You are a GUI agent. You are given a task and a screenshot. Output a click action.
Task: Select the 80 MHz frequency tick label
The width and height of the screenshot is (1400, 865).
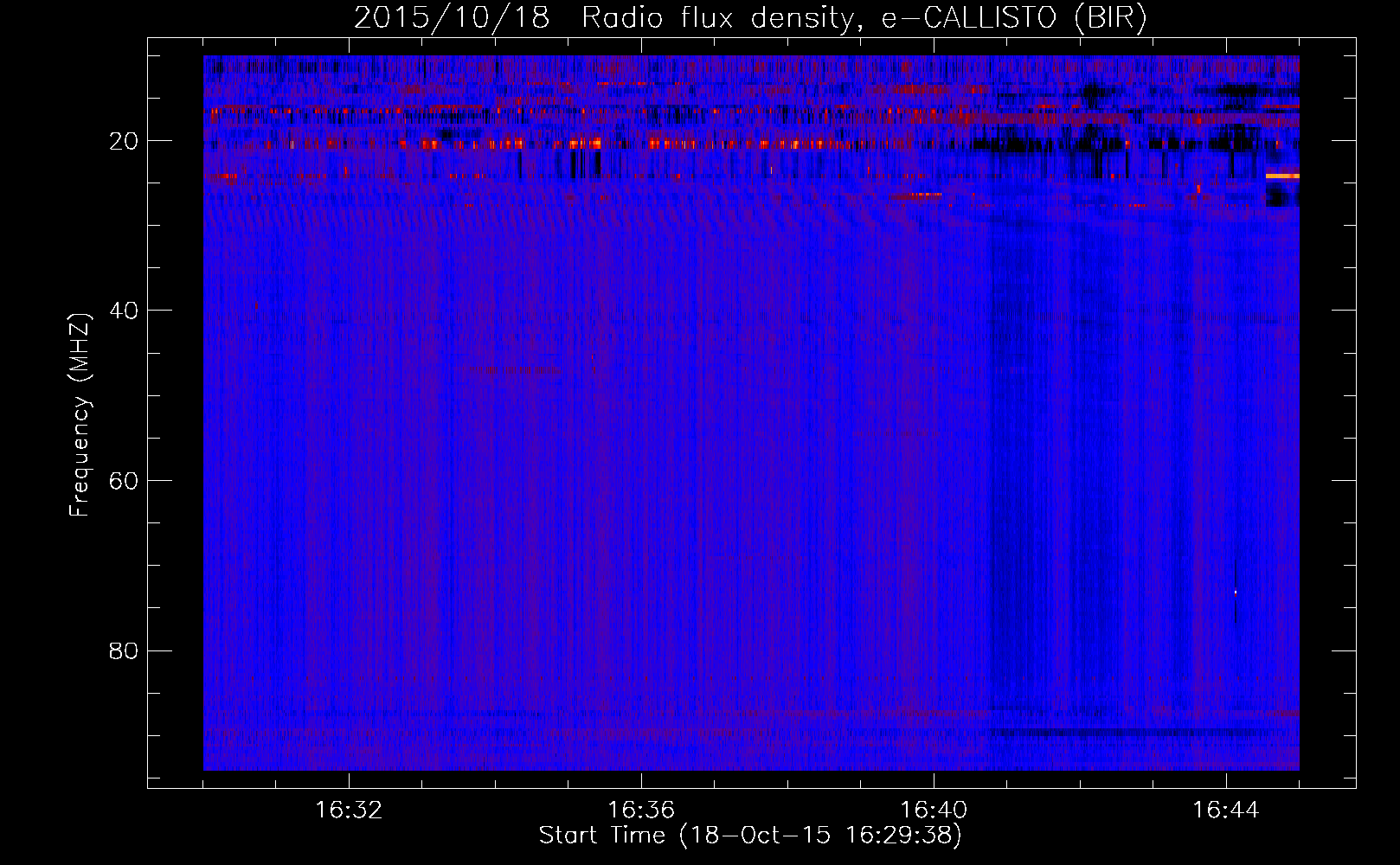tap(125, 650)
